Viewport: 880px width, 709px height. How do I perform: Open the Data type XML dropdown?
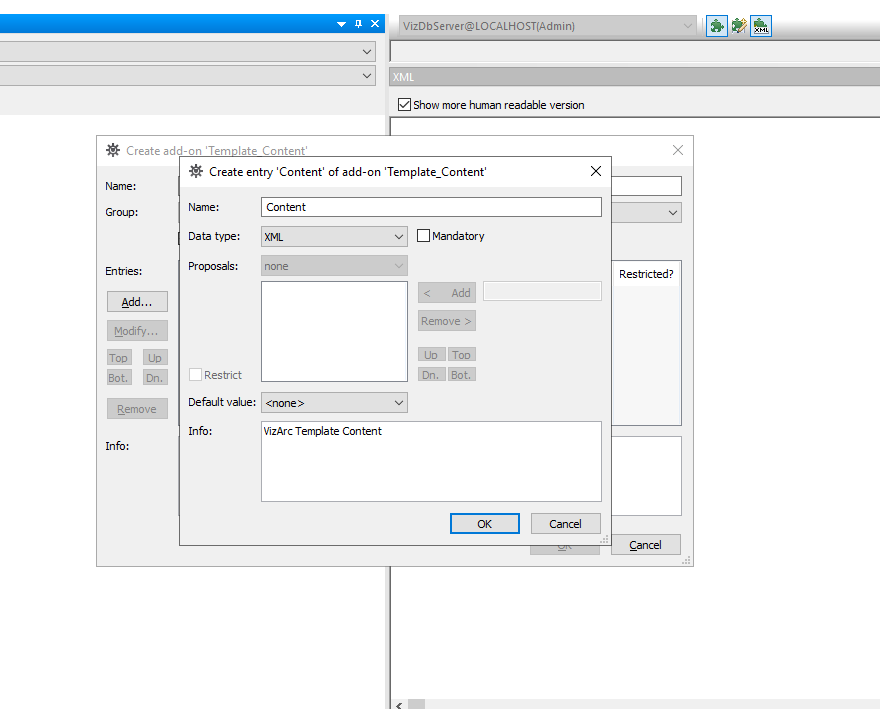click(334, 237)
